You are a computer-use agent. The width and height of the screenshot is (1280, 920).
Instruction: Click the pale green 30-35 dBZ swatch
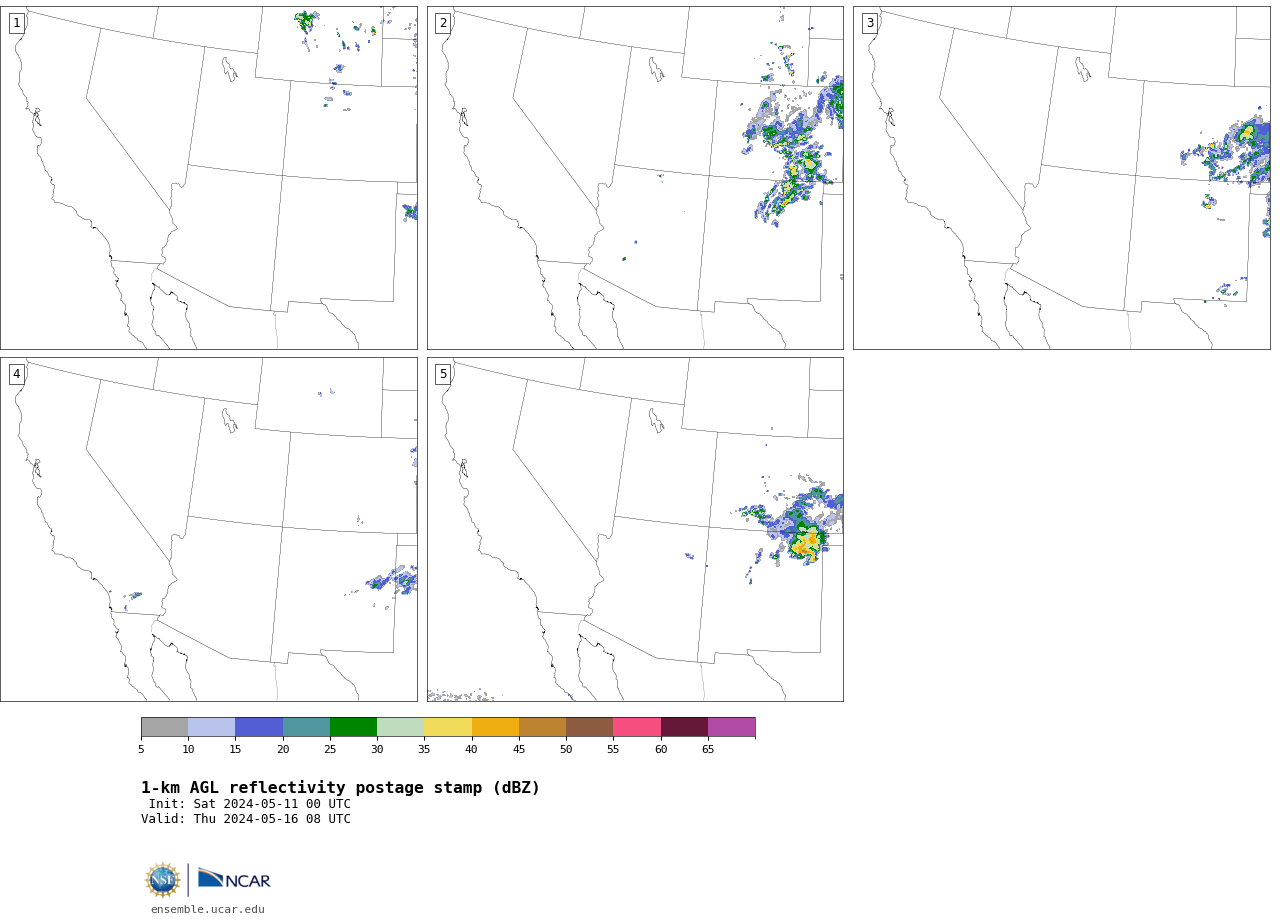pyautogui.click(x=401, y=727)
